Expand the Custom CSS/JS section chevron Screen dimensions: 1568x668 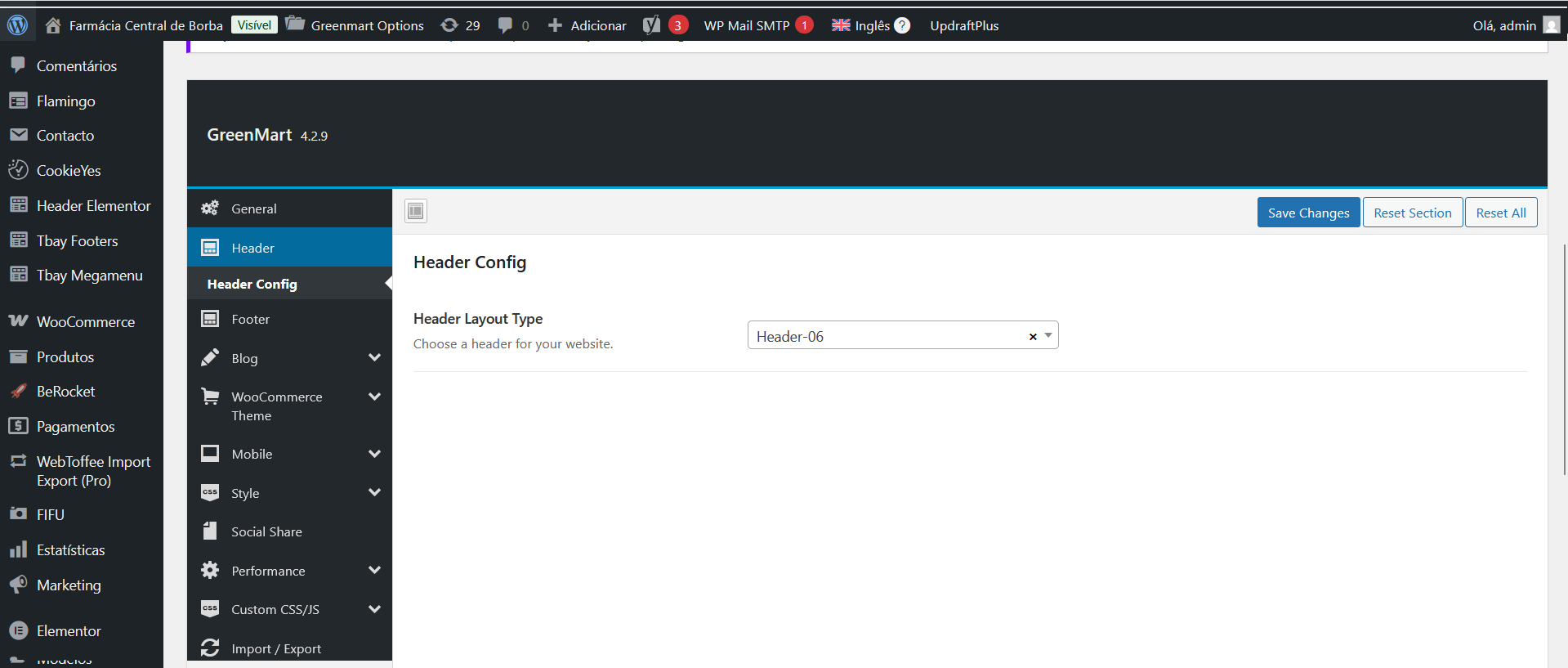(374, 608)
